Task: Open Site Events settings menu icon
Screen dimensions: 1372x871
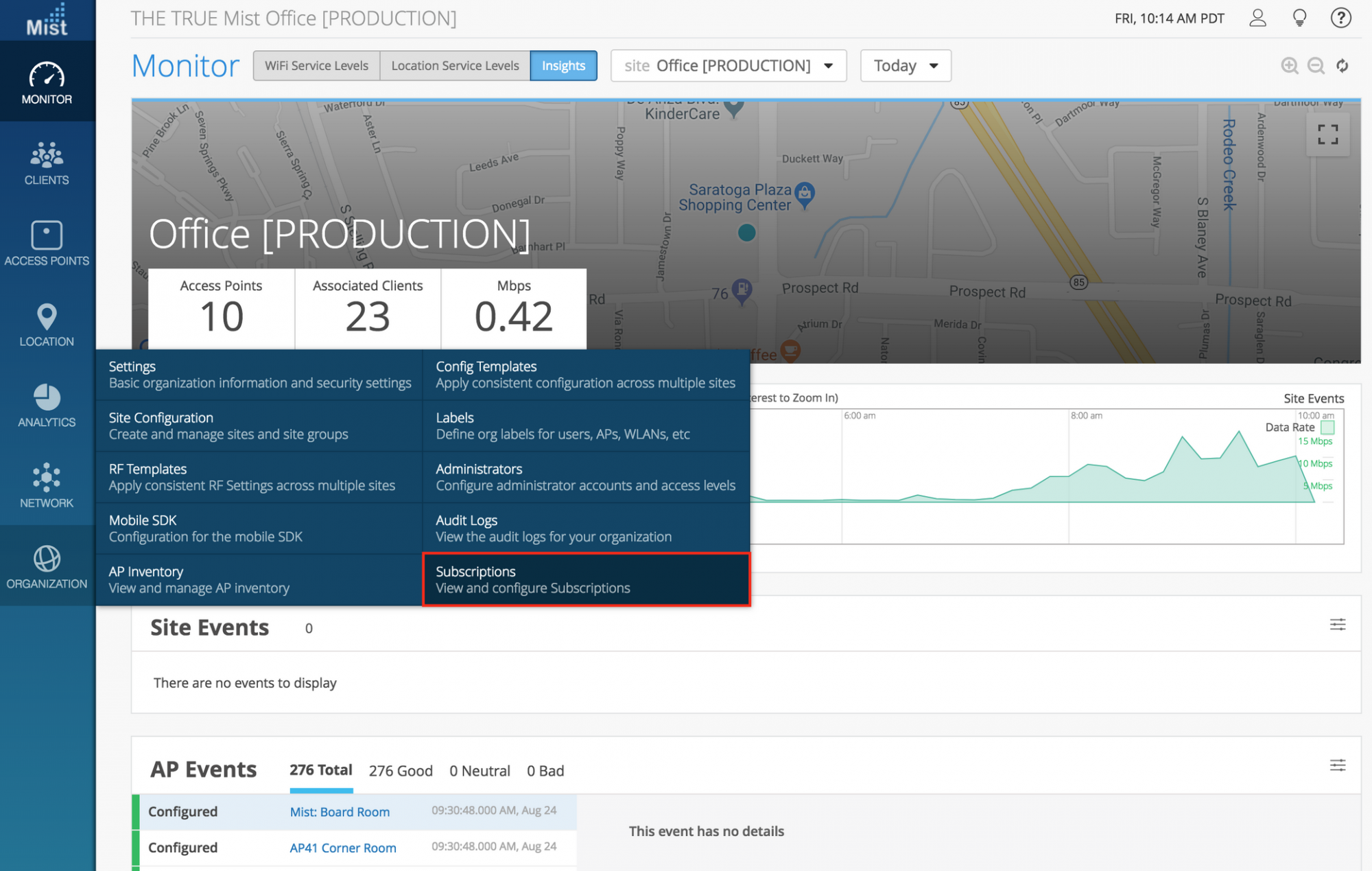Action: (1337, 625)
